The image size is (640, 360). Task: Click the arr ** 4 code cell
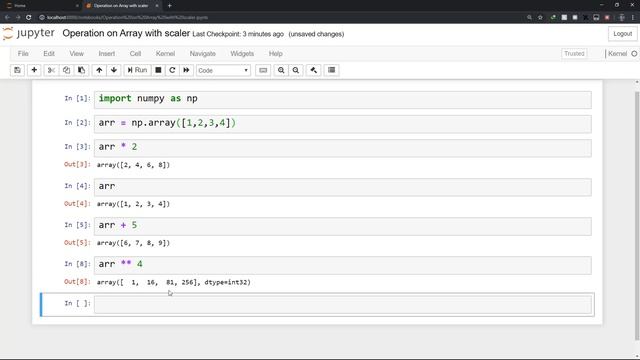coord(343,265)
